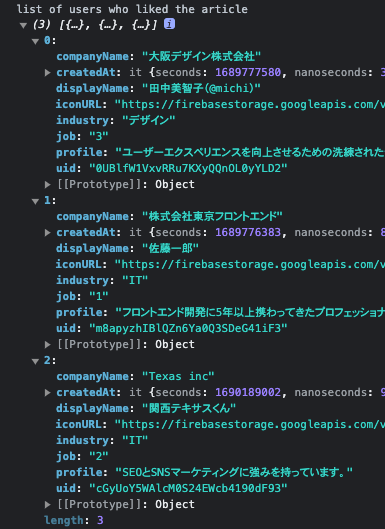The height and width of the screenshot is (529, 385).
Task: Expand Prototype under uid m8apyzhIBlQZn6Ya0Q3SDeG41iF3
Action: (48, 344)
